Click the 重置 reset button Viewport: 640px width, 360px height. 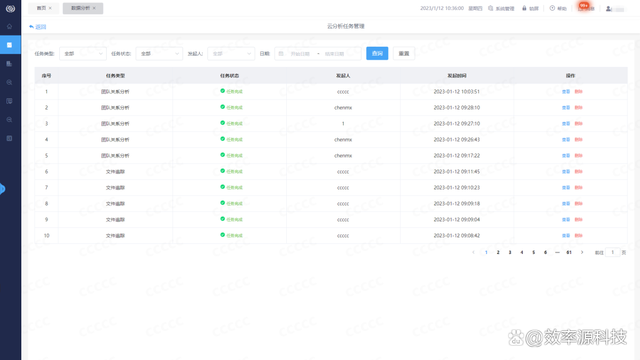pyautogui.click(x=404, y=53)
